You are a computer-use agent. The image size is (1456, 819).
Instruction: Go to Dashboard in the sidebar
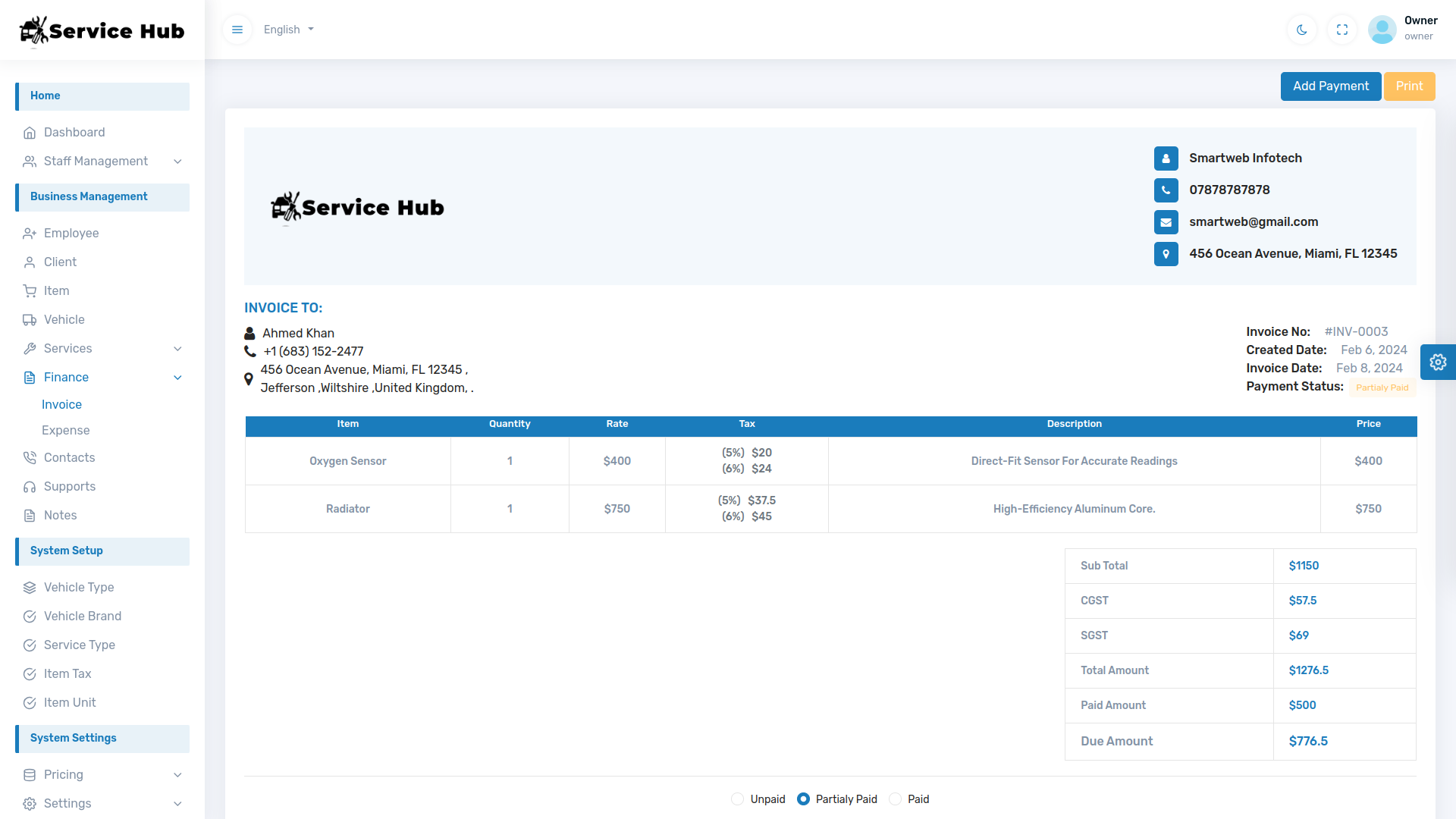click(x=74, y=133)
